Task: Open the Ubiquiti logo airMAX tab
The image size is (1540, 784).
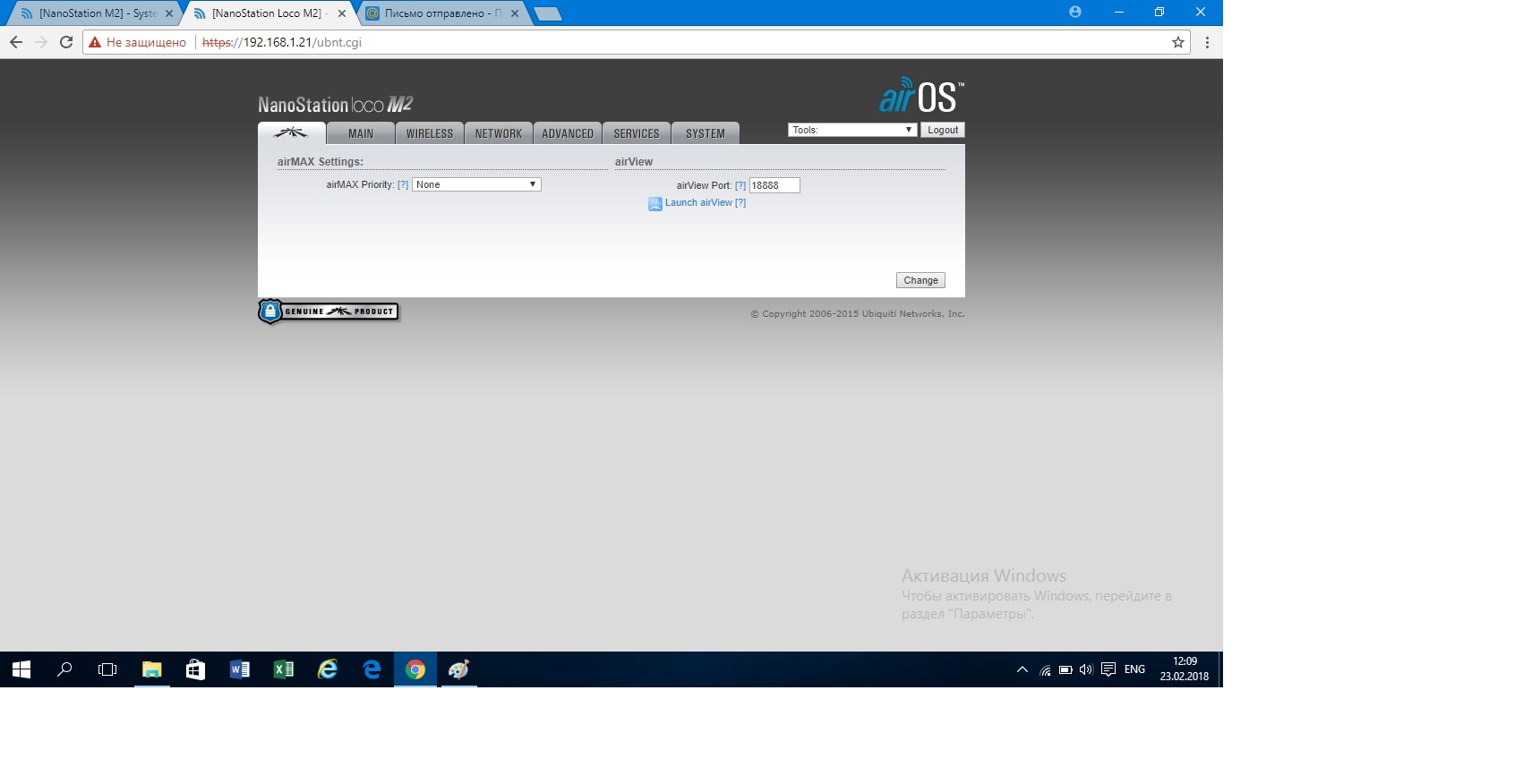Action: click(x=291, y=132)
